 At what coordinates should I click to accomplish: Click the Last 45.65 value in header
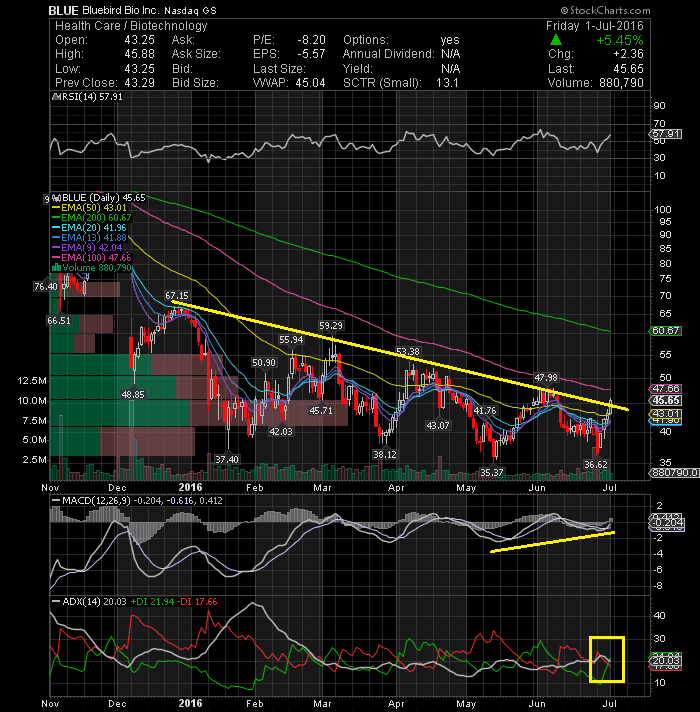click(x=628, y=69)
